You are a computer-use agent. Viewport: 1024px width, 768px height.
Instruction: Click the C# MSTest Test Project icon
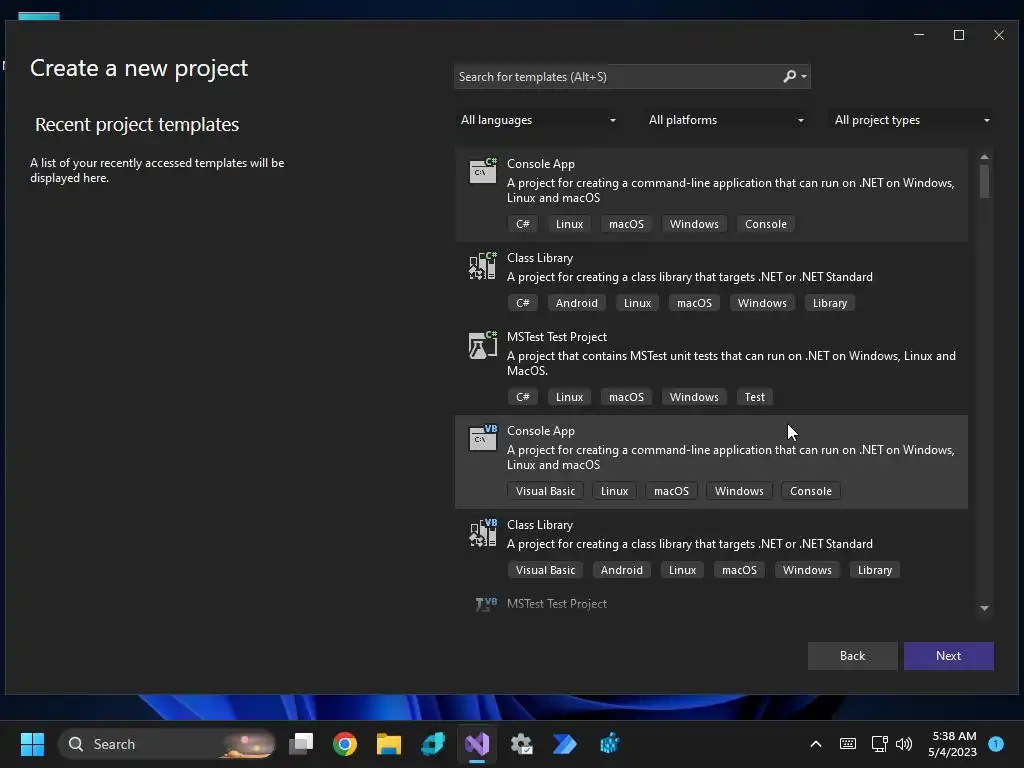tap(483, 345)
